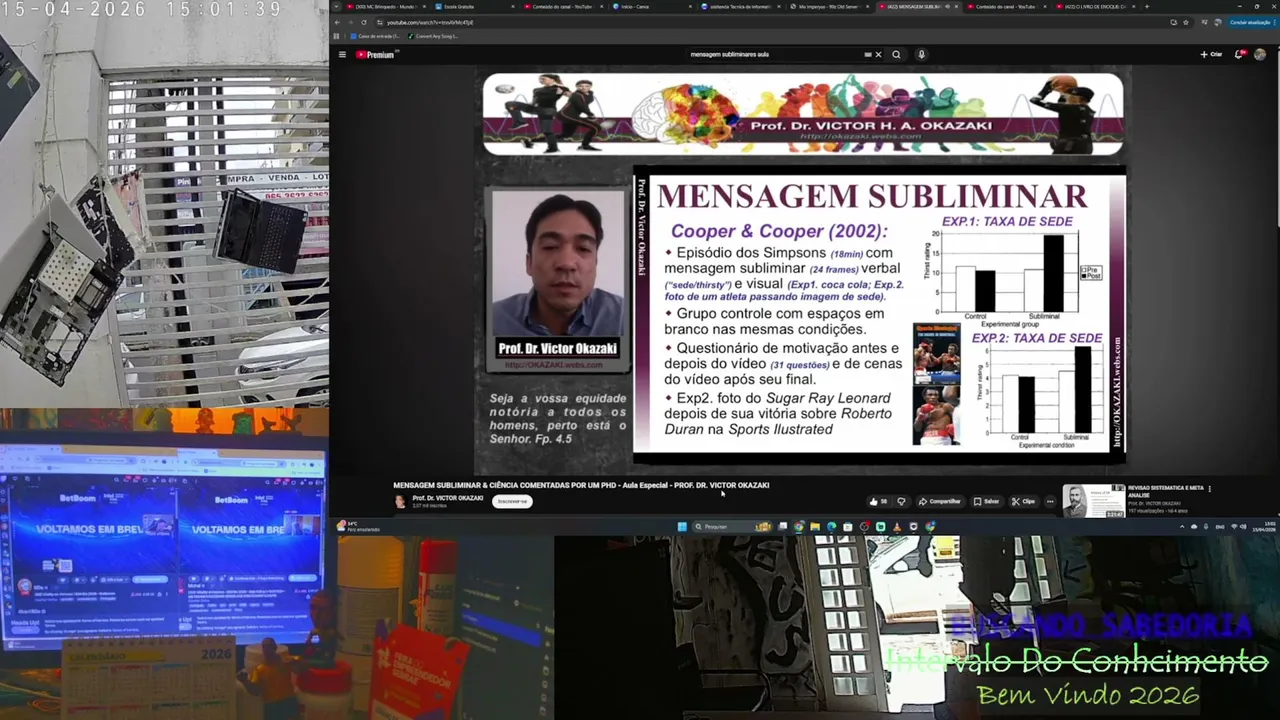Click the Concluir atualização button
The image size is (1280, 720).
click(x=1251, y=22)
